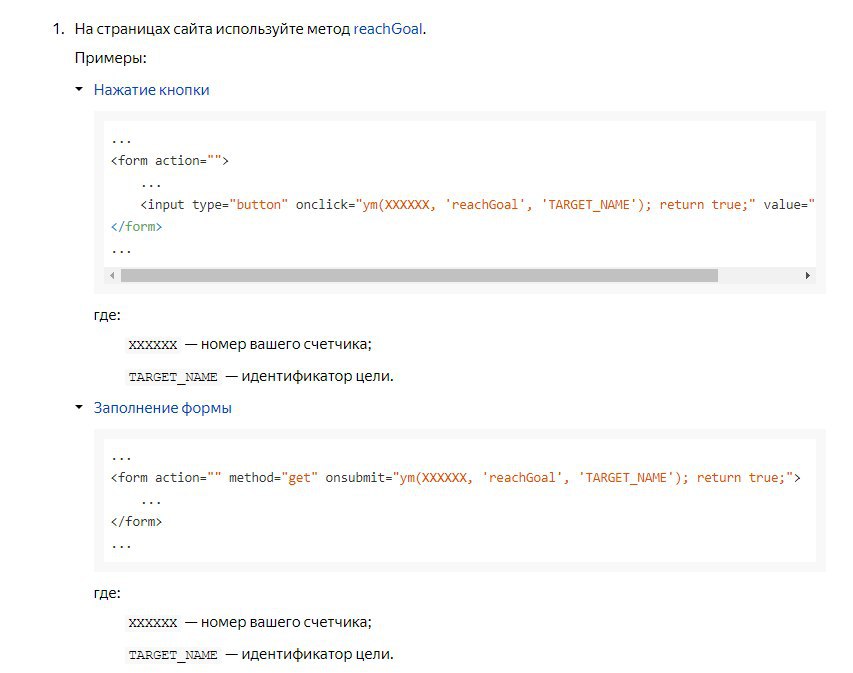Click the left scroll arrow of code block
This screenshot has height=673, width=853.
(112, 276)
